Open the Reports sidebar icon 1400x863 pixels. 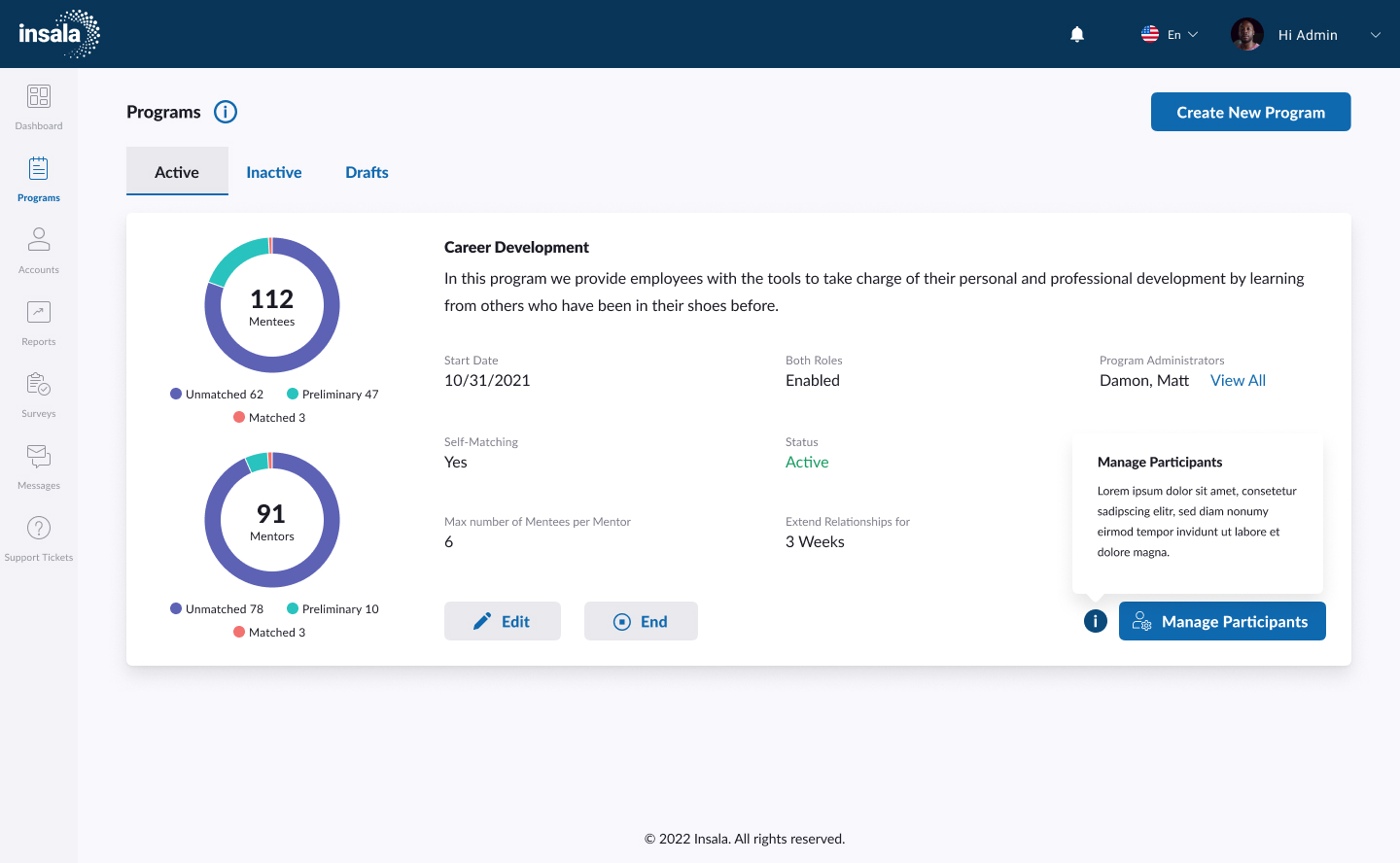coord(39,312)
